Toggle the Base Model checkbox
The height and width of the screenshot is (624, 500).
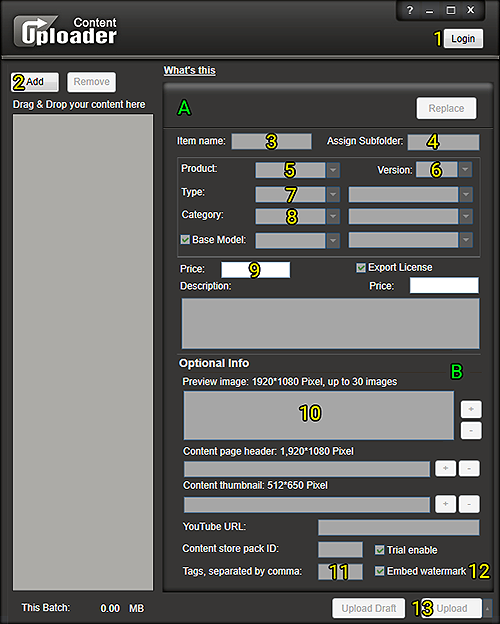tap(185, 240)
